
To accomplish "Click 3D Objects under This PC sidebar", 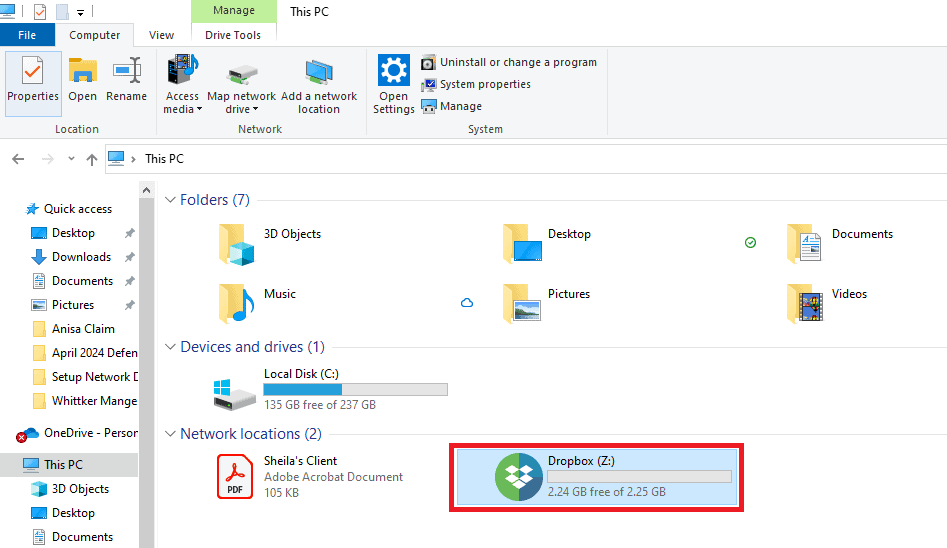I will pos(80,489).
